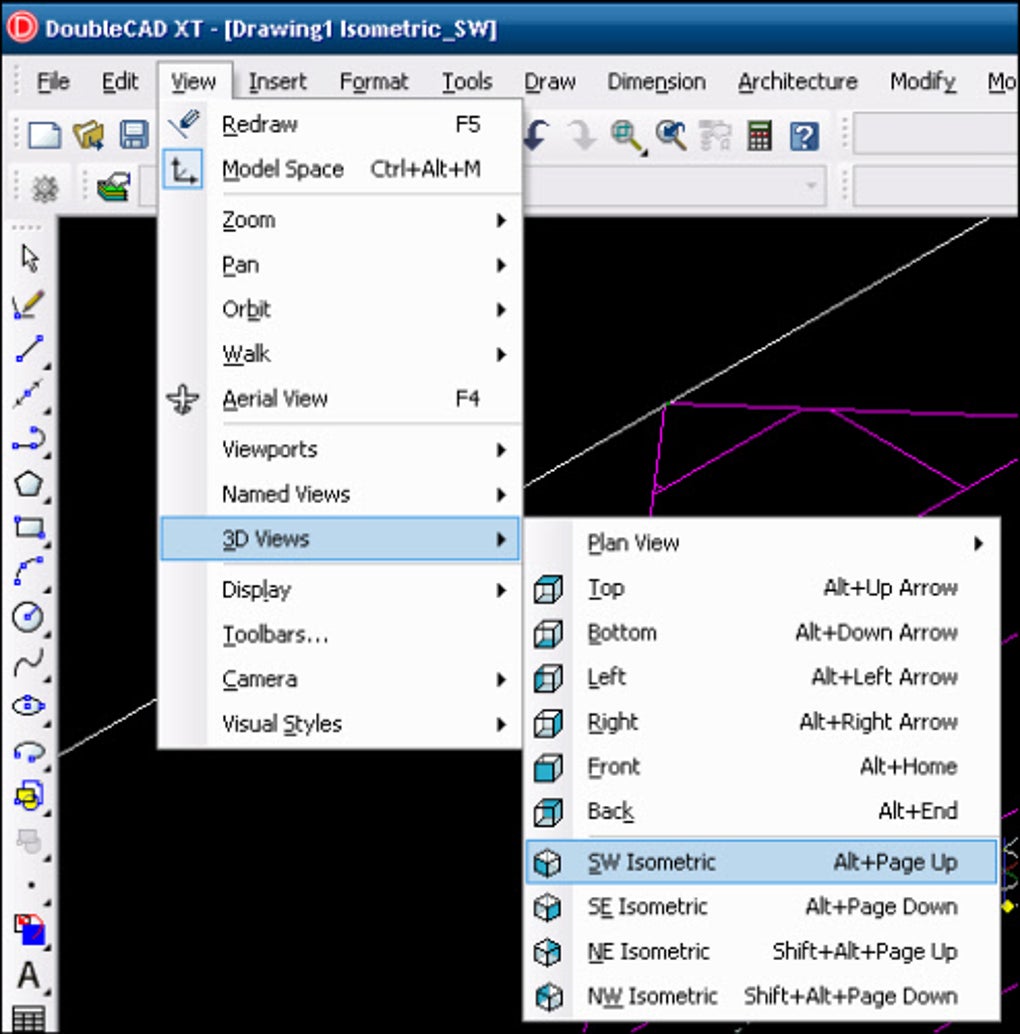Choose the Select arrow tool

(29, 258)
